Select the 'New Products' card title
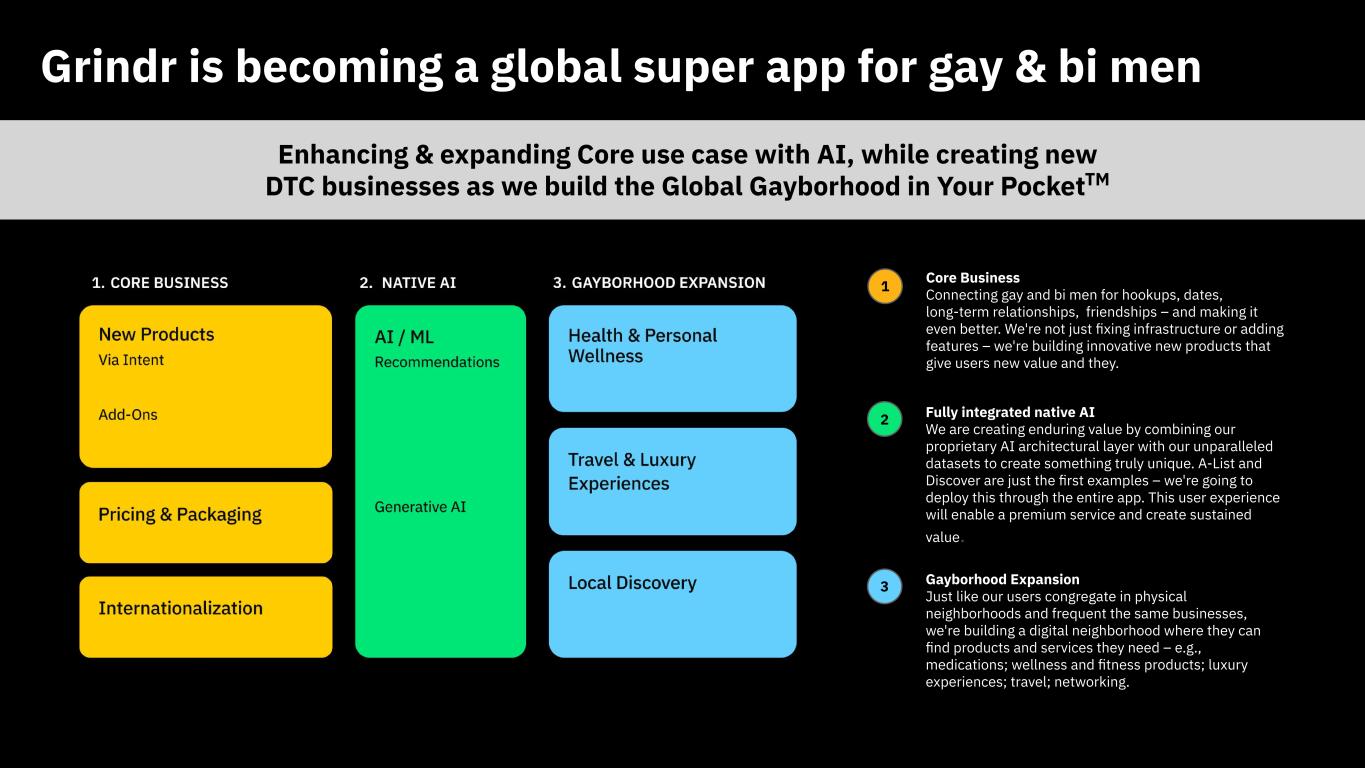This screenshot has height=768, width=1365. click(156, 335)
